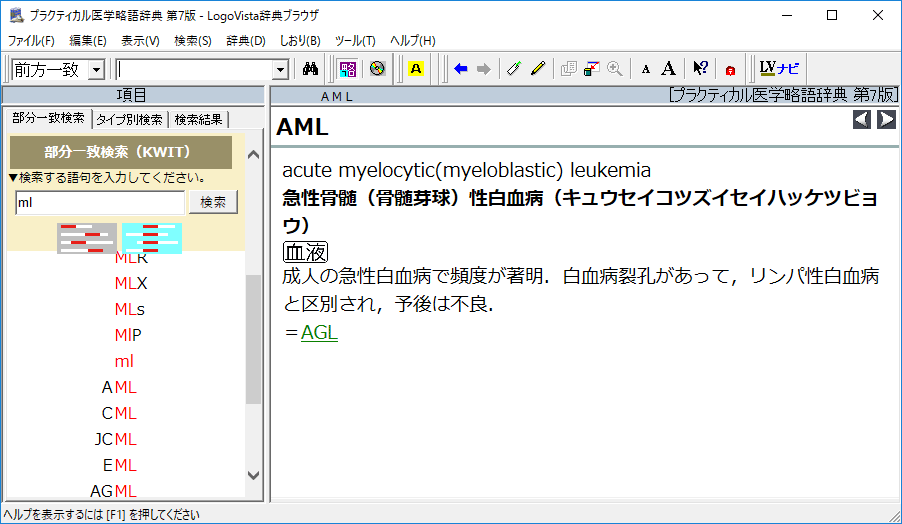
Task: Select gray list display mode icon
Action: (x=87, y=238)
